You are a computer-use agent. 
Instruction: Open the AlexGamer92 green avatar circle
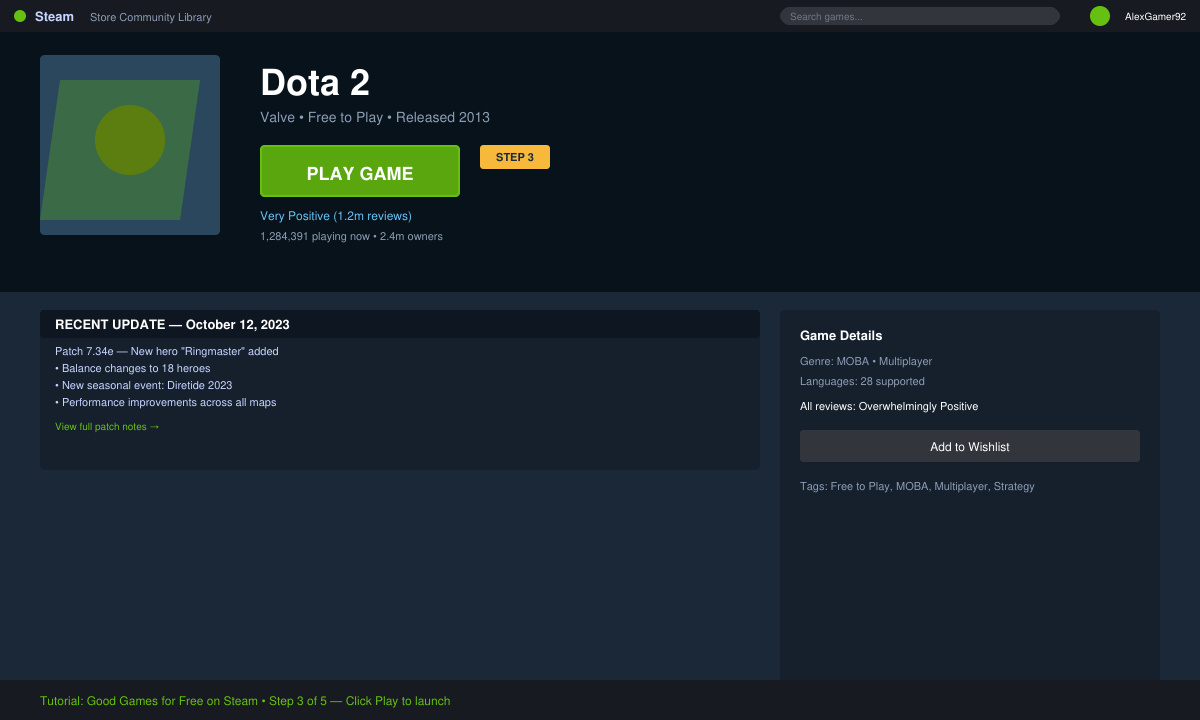(x=1100, y=16)
